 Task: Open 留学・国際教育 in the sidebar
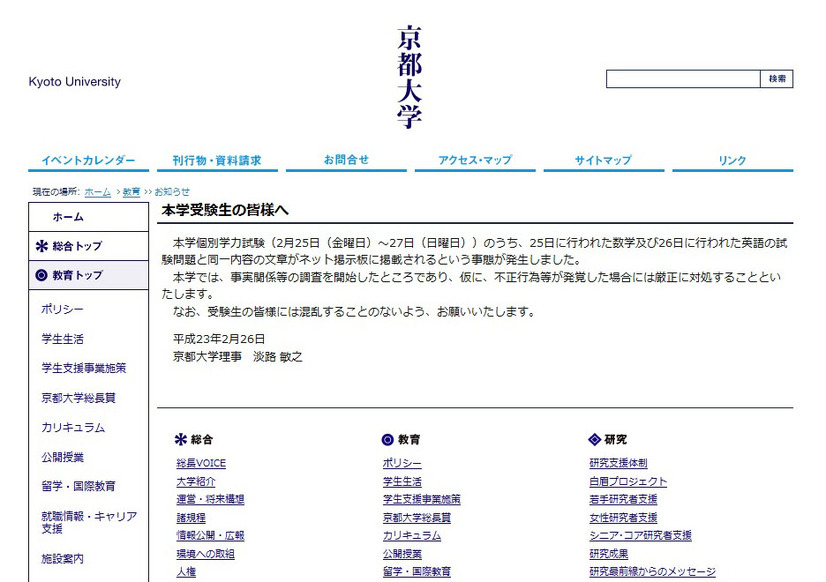click(78, 486)
